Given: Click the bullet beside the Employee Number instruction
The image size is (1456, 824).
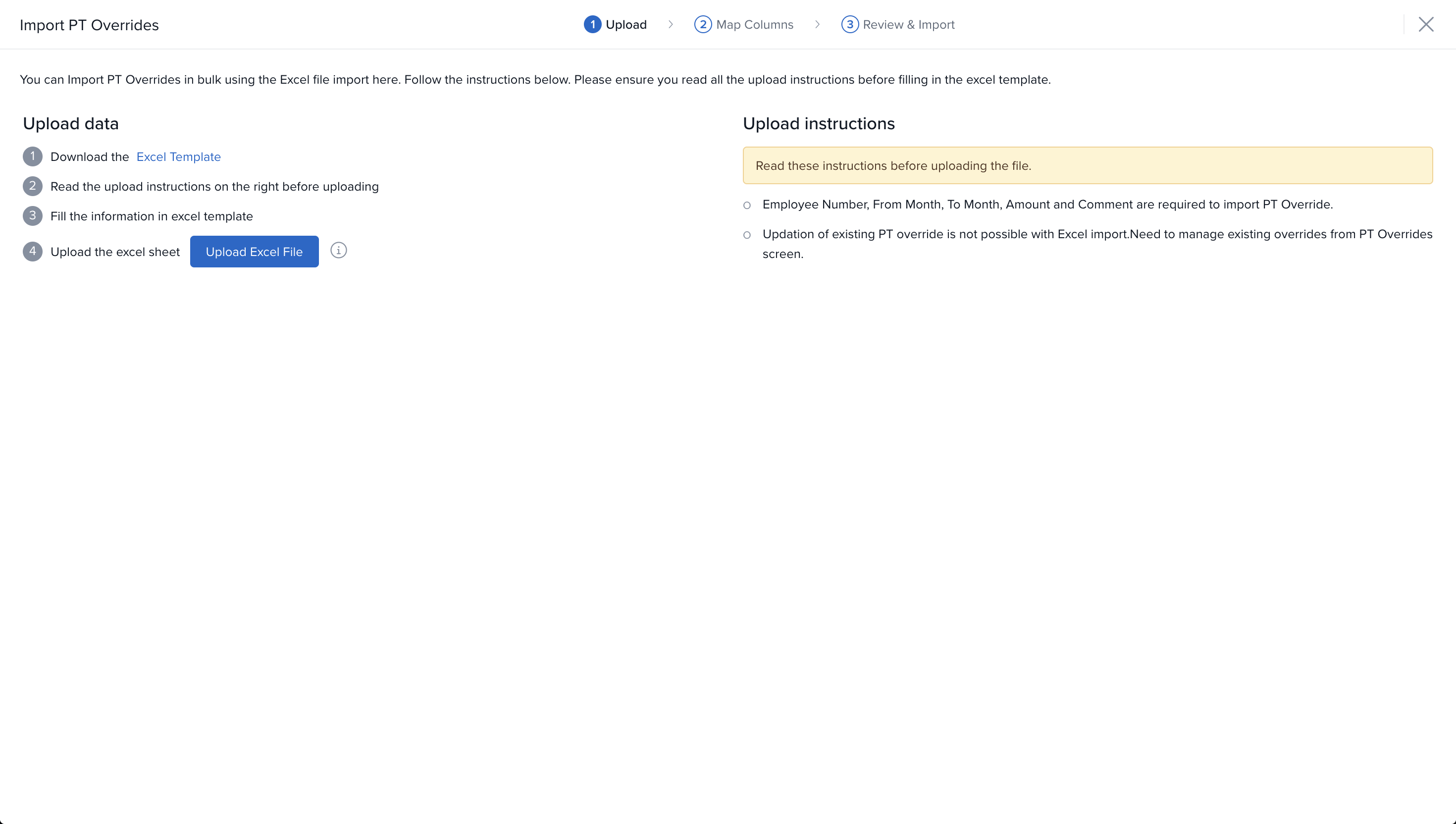Looking at the screenshot, I should click(747, 206).
